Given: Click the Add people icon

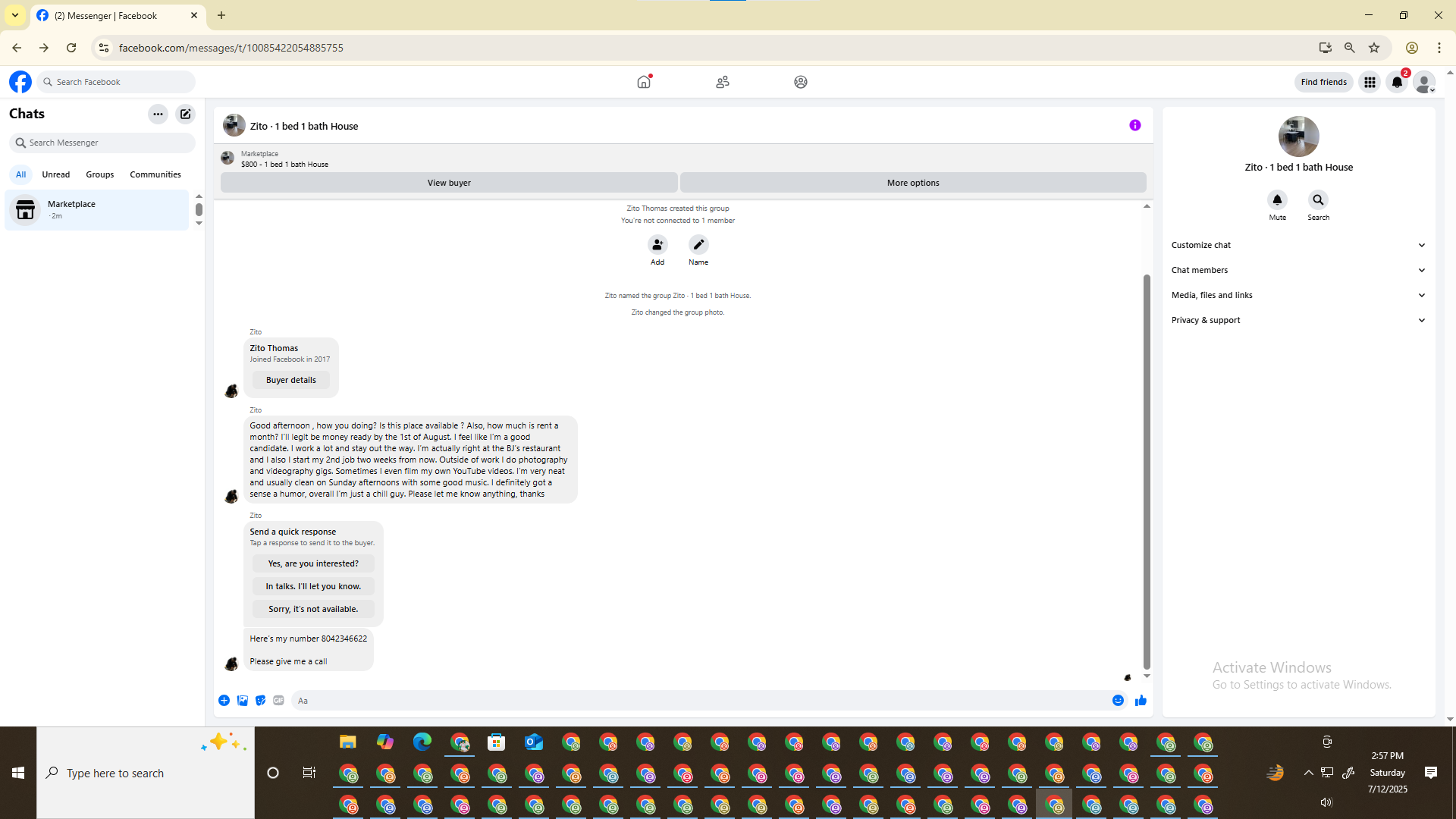Looking at the screenshot, I should (657, 245).
